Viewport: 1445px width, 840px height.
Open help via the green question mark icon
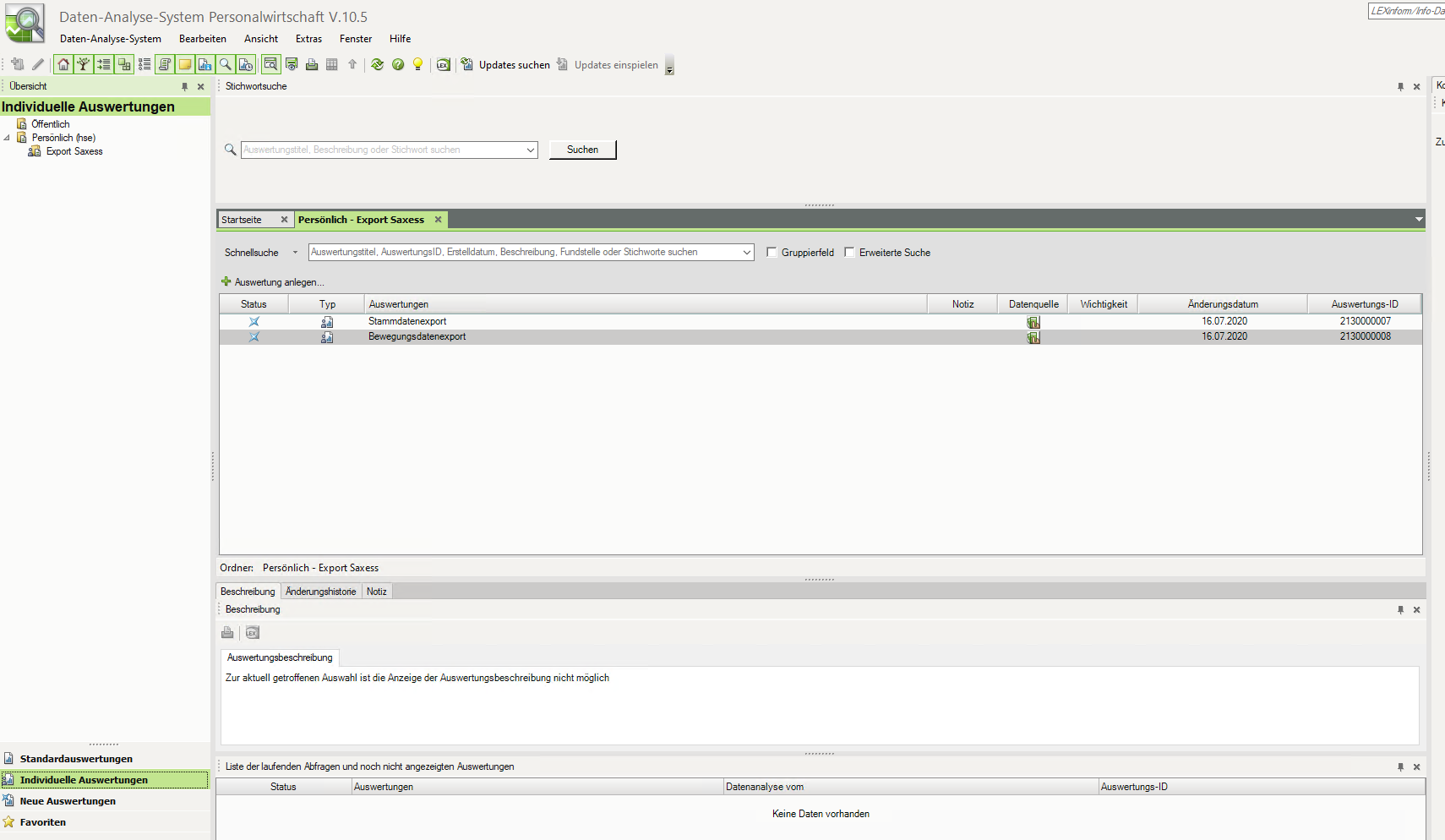(398, 64)
